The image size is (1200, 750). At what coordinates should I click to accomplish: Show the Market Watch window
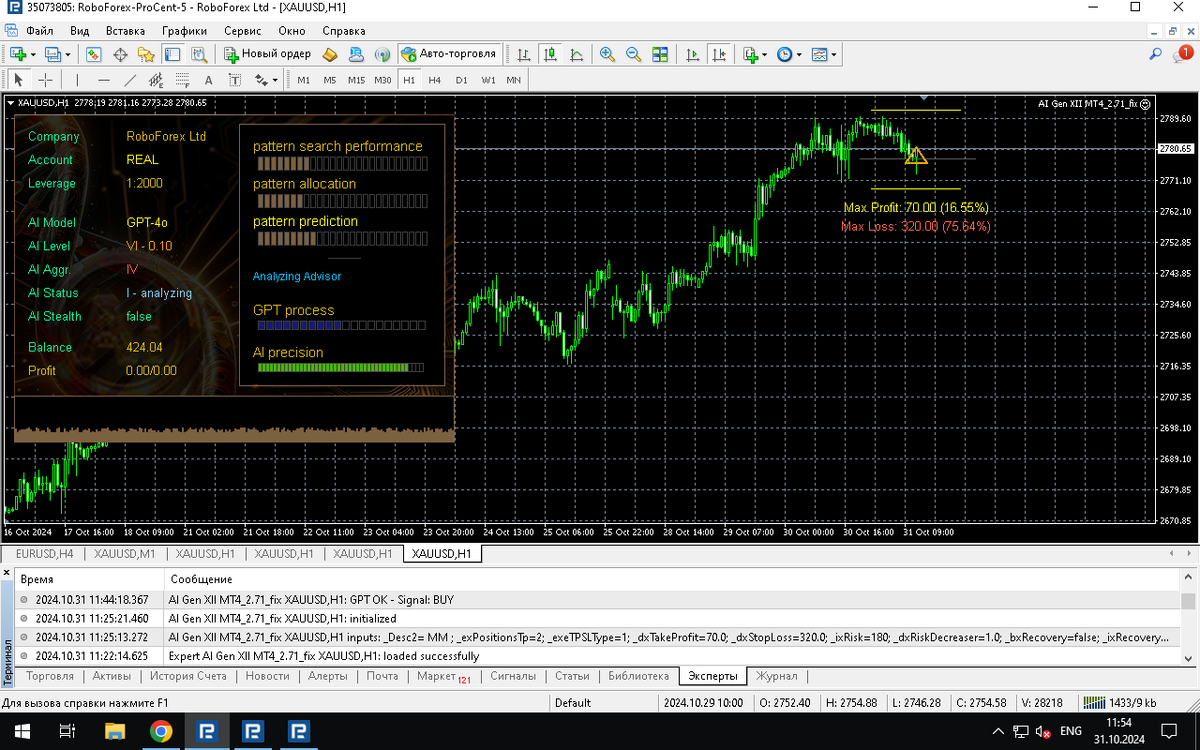coord(94,54)
